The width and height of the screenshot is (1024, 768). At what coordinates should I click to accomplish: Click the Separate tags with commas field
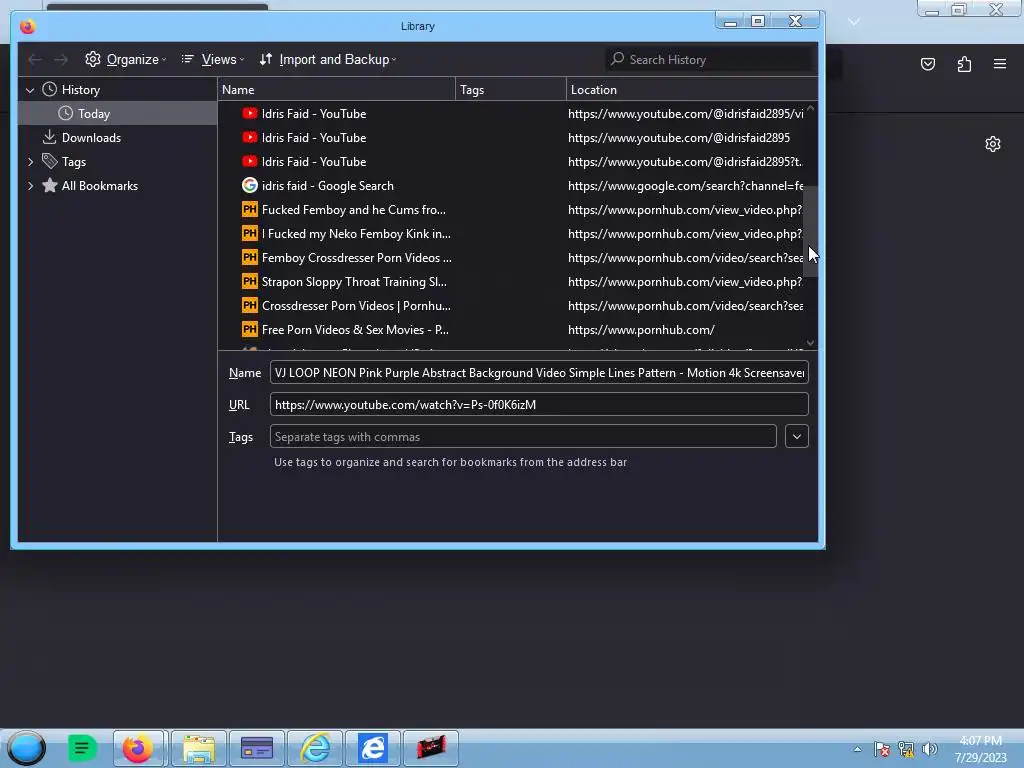tap(522, 437)
